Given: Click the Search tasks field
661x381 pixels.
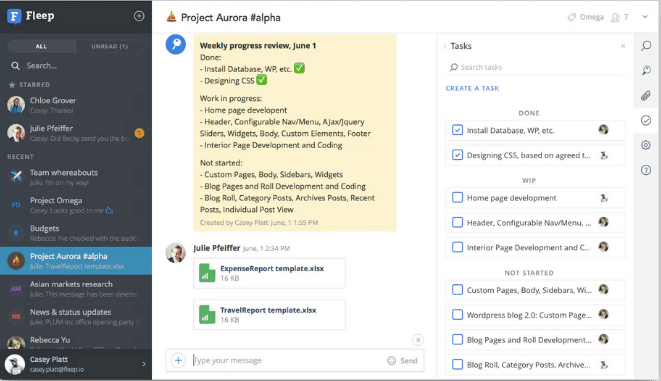Looking at the screenshot, I should click(x=535, y=67).
